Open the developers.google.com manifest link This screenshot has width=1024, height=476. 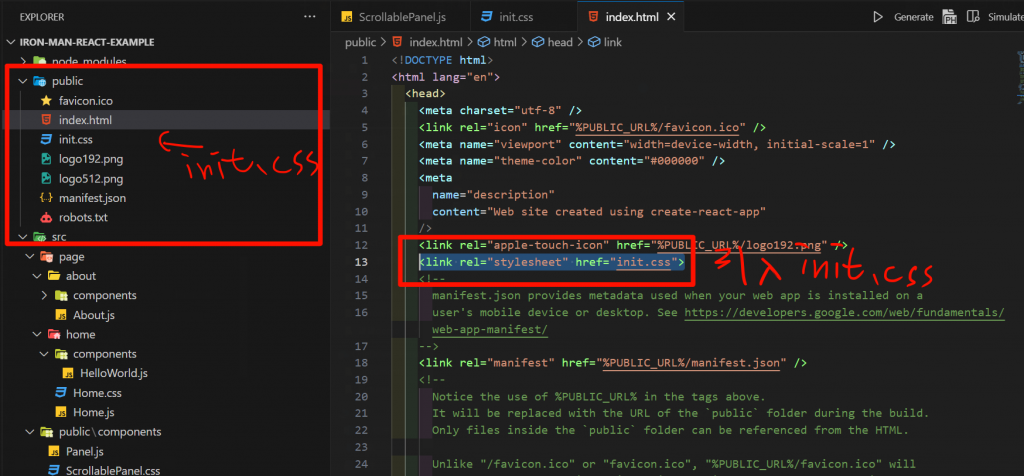(x=844, y=313)
